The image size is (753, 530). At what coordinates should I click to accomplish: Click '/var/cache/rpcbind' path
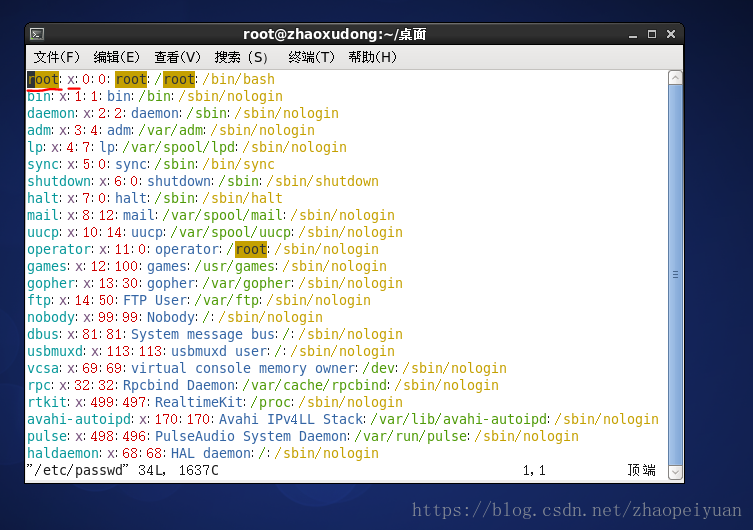click(315, 385)
